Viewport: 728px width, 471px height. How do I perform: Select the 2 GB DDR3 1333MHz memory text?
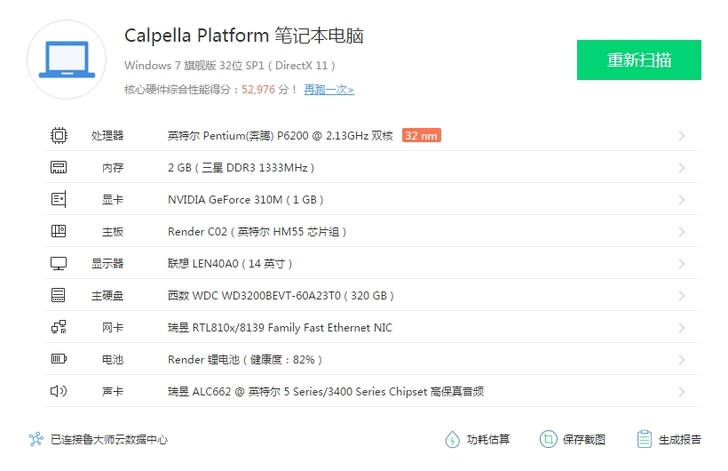pos(241,168)
